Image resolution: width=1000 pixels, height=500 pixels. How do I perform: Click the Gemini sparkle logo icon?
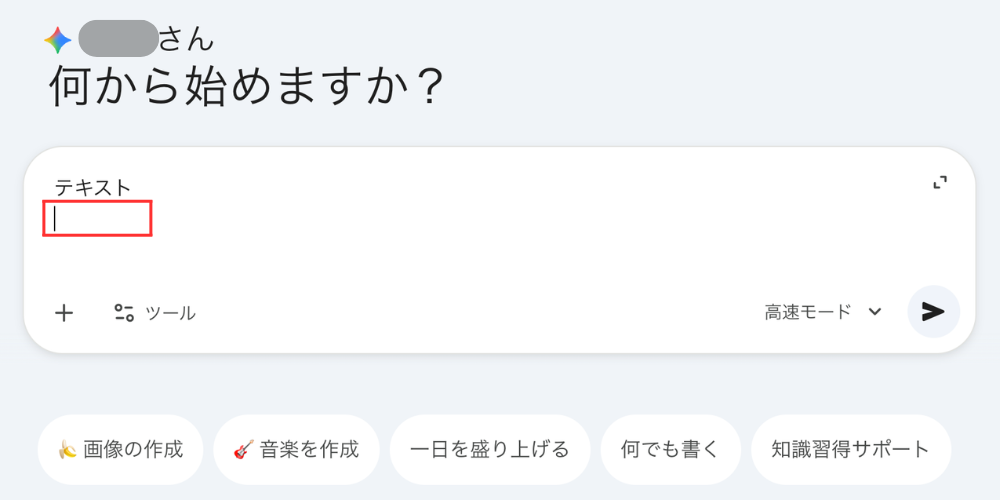[x=57, y=40]
